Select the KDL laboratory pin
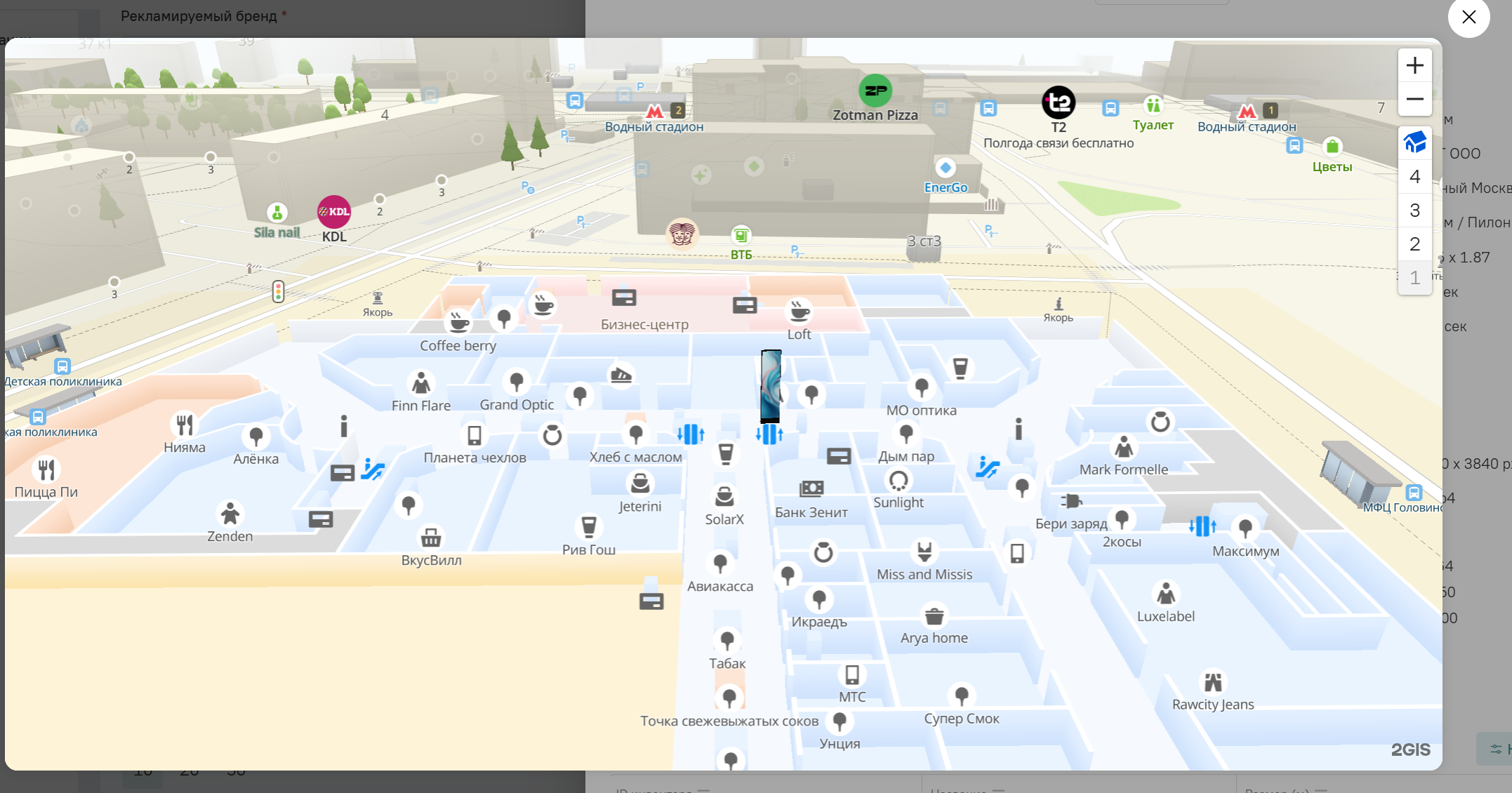The height and width of the screenshot is (793, 1512). [334, 212]
